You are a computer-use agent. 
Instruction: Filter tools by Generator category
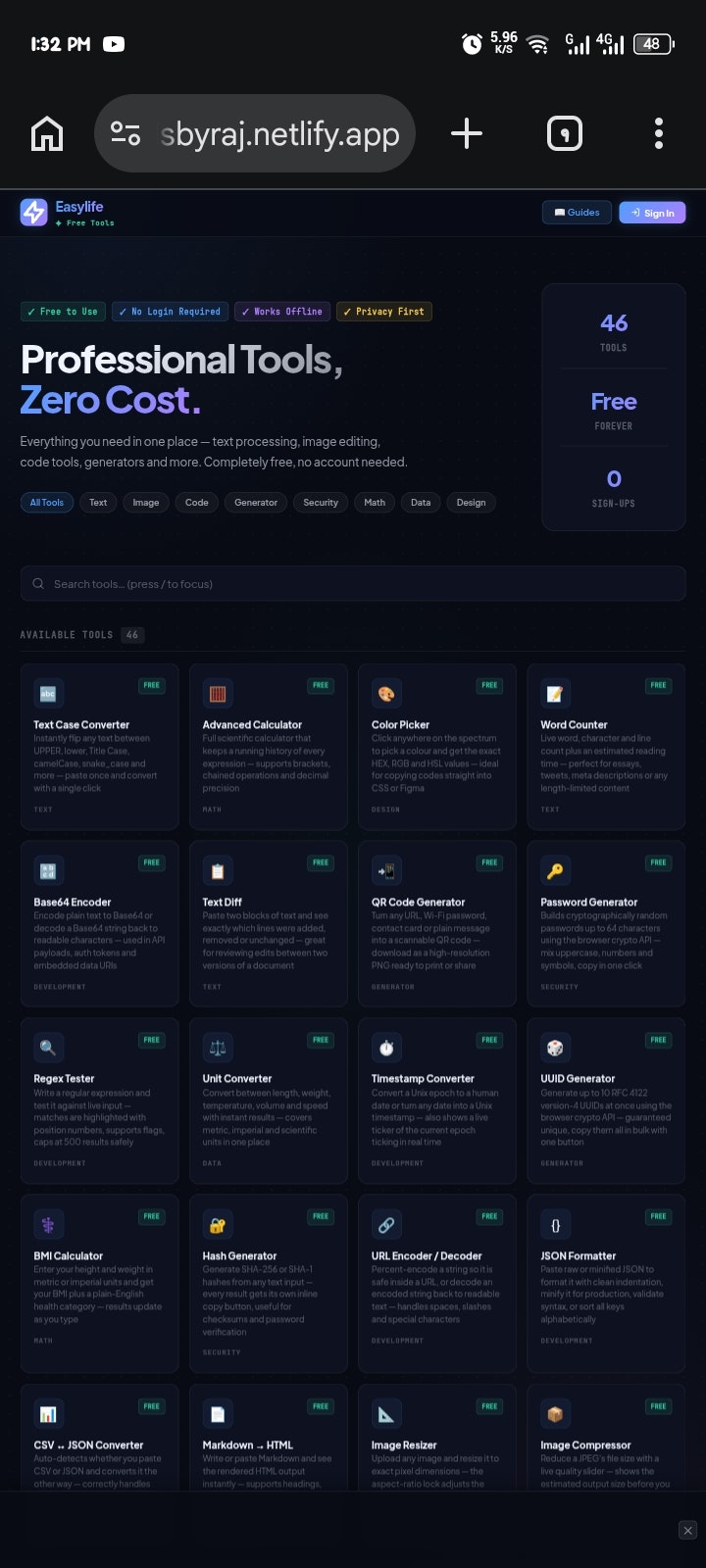(x=256, y=503)
